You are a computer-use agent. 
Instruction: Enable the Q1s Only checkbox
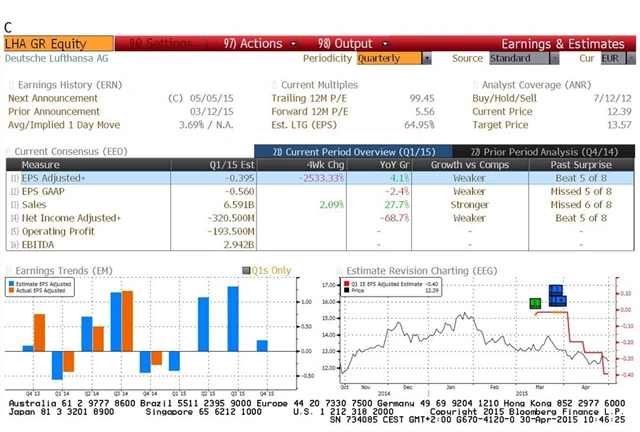click(246, 270)
